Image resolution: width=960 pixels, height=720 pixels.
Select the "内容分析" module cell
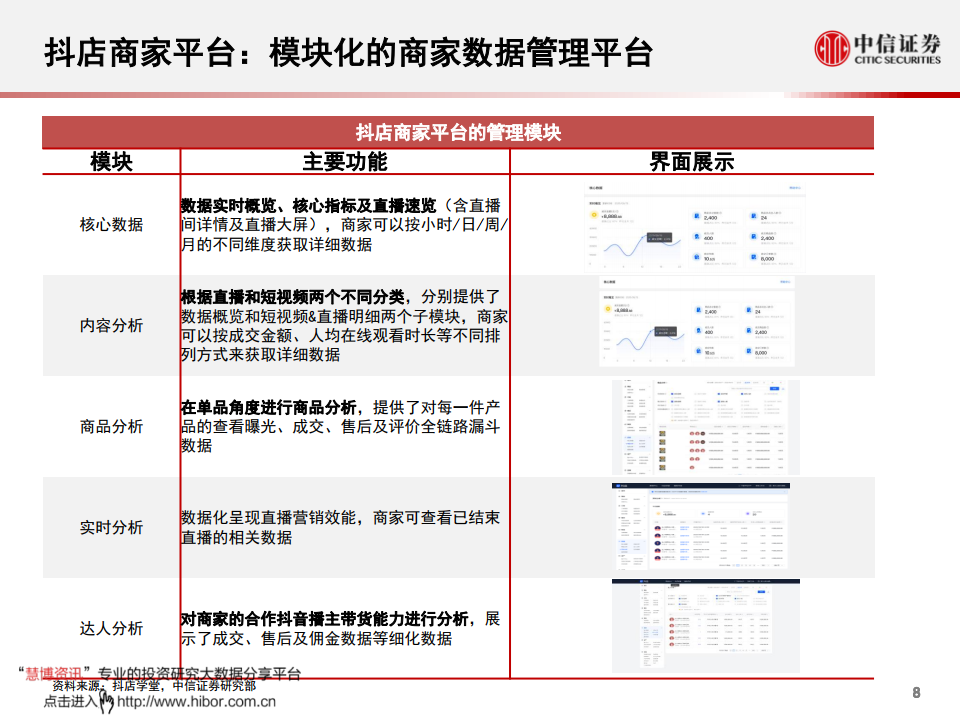tap(111, 325)
